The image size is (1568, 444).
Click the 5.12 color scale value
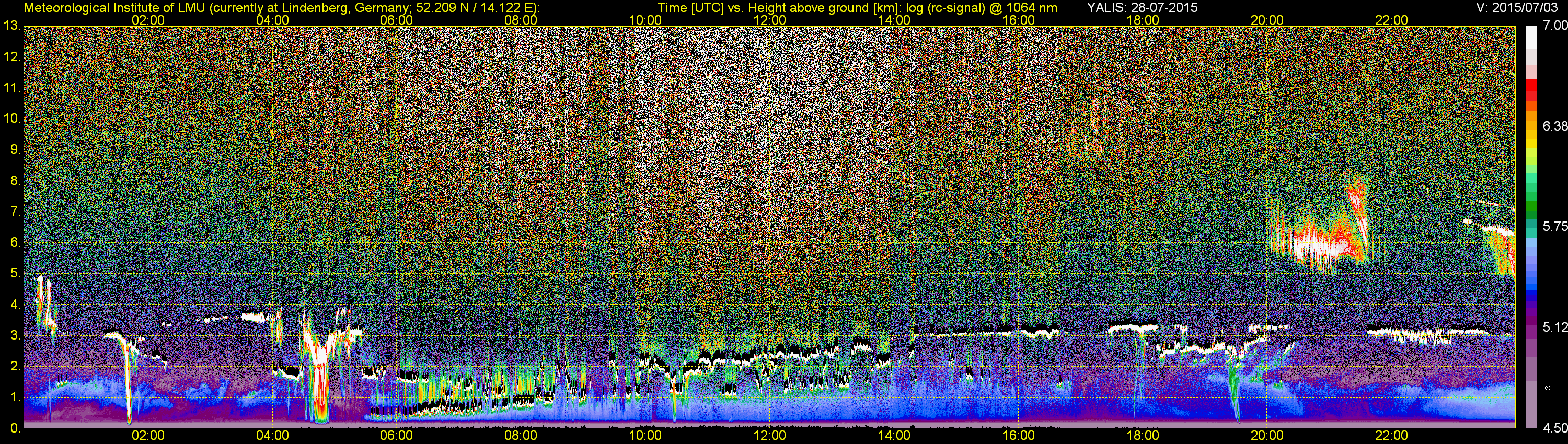pyautogui.click(x=1555, y=327)
